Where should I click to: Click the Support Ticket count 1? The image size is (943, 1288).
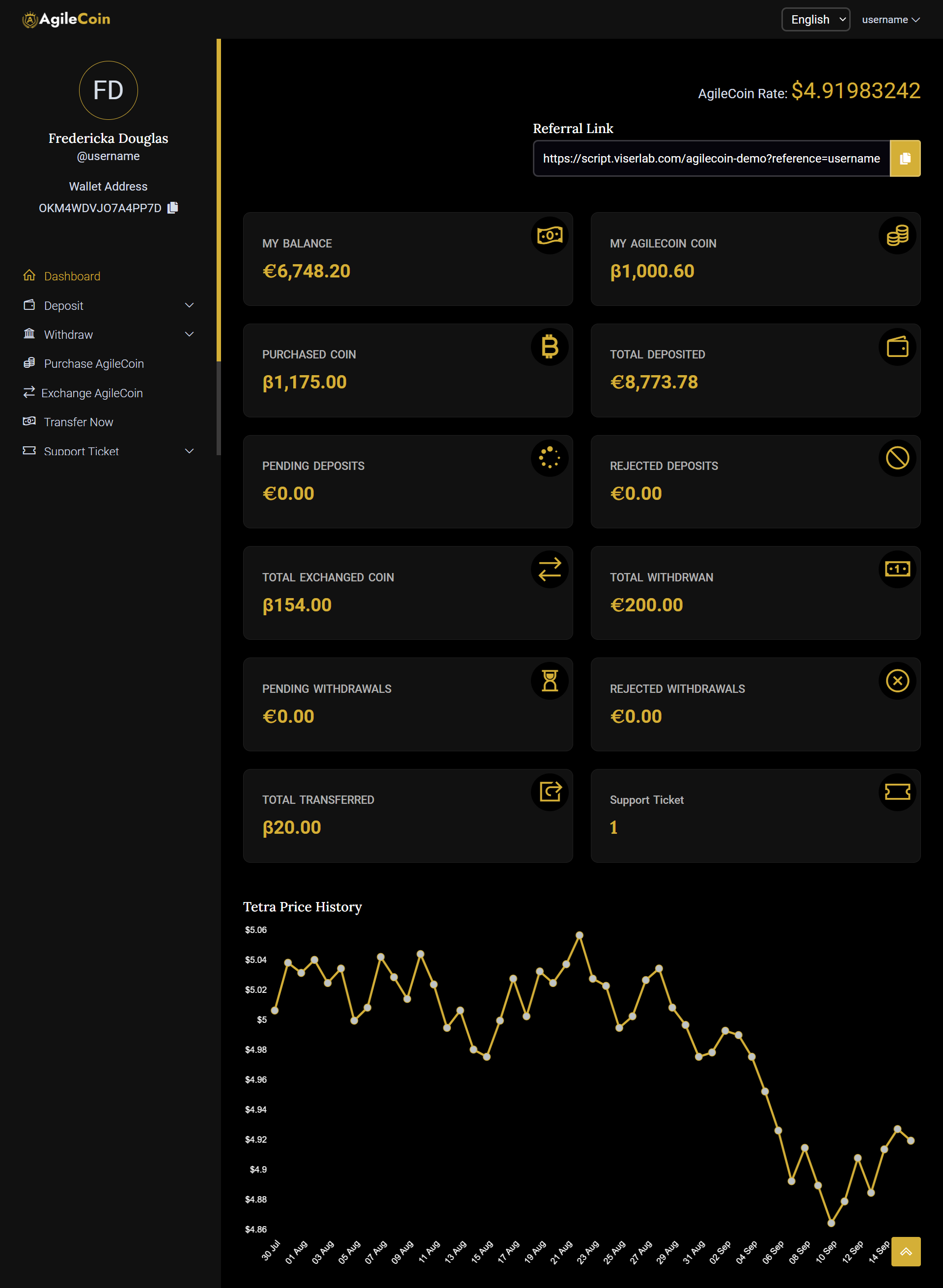613,827
